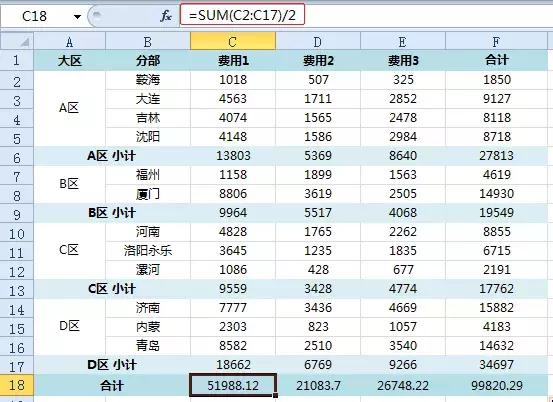Image resolution: width=553 pixels, height=402 pixels.
Task: Click the cell with value 1018
Action: [233, 80]
